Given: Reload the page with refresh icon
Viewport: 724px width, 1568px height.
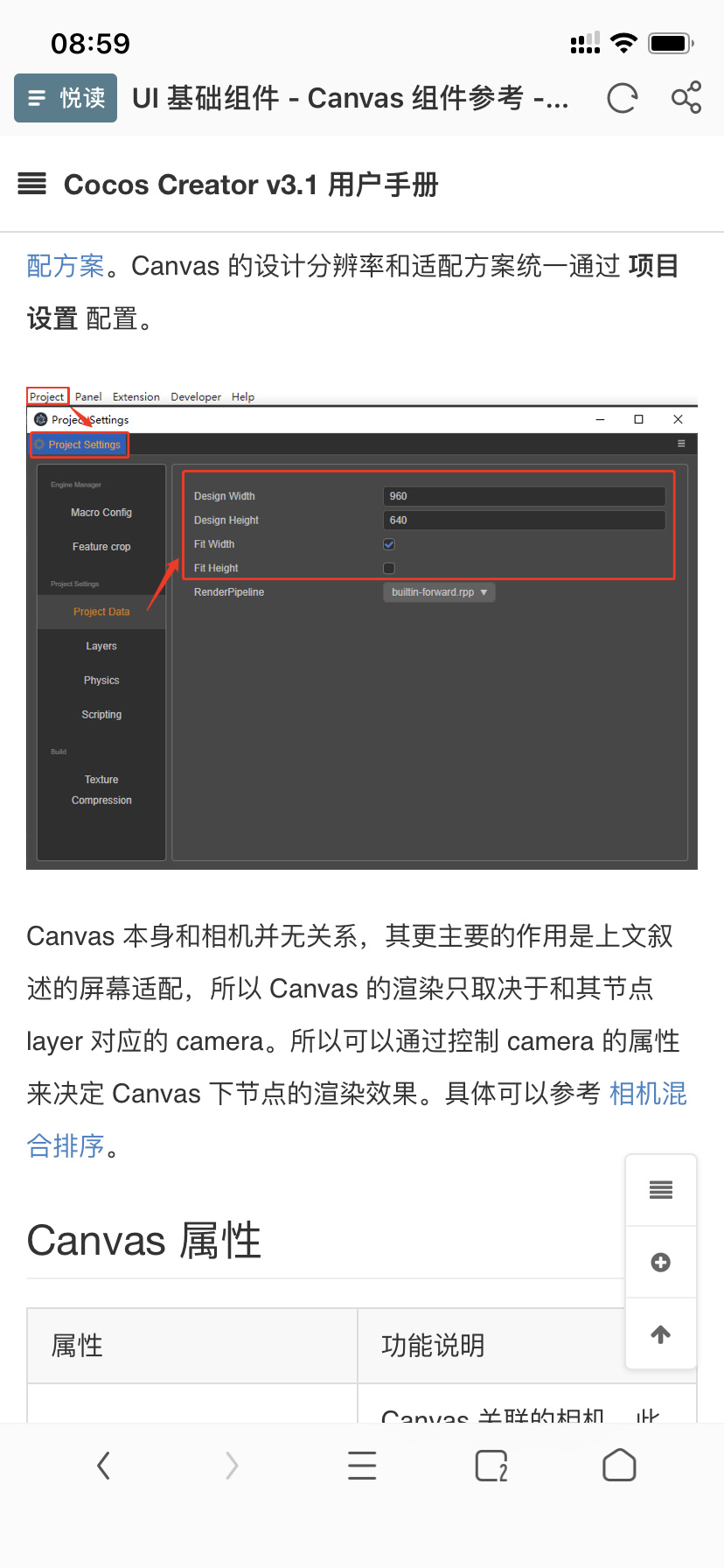Looking at the screenshot, I should click(x=623, y=98).
